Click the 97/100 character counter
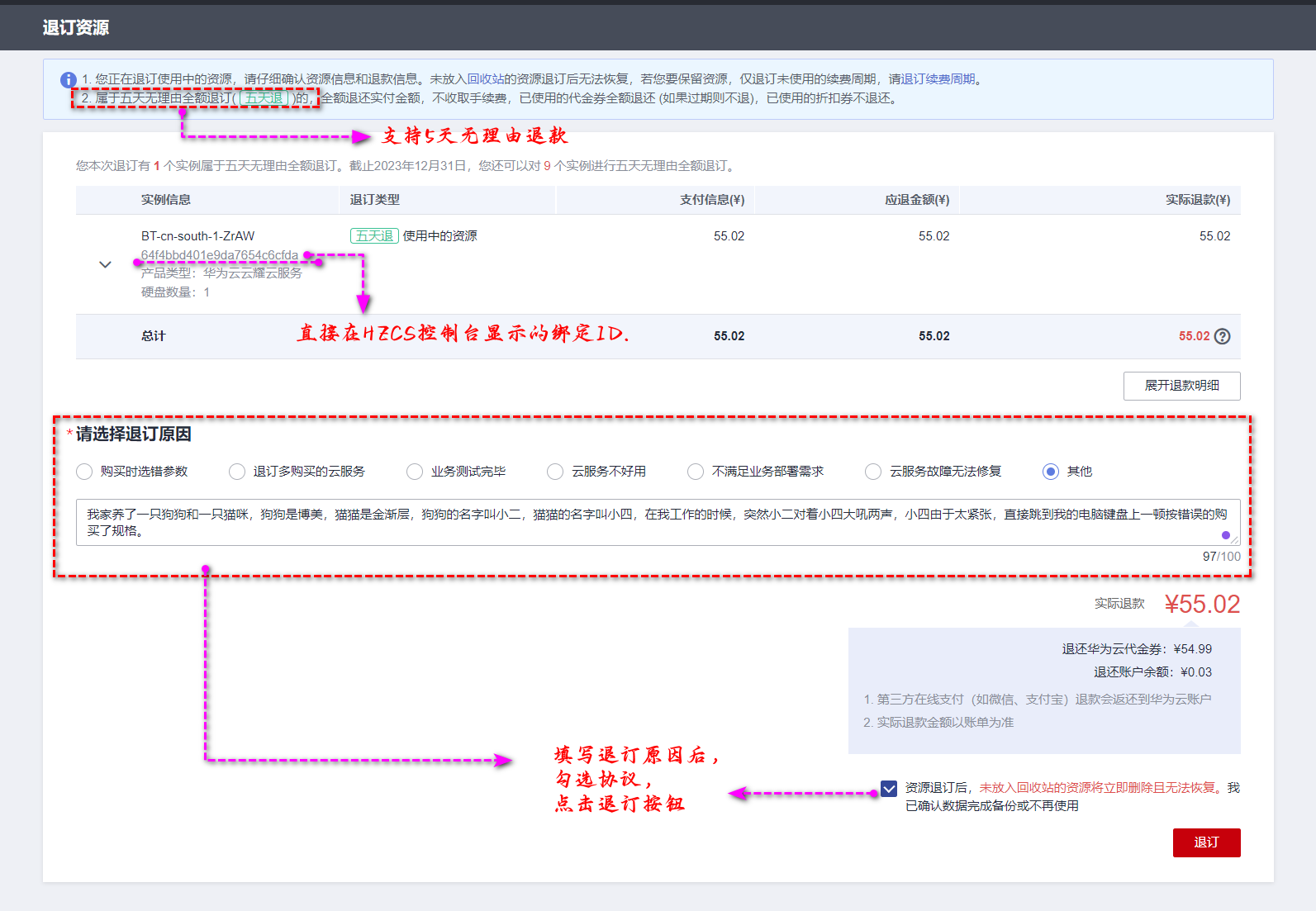Image resolution: width=1316 pixels, height=911 pixels. (x=1221, y=557)
